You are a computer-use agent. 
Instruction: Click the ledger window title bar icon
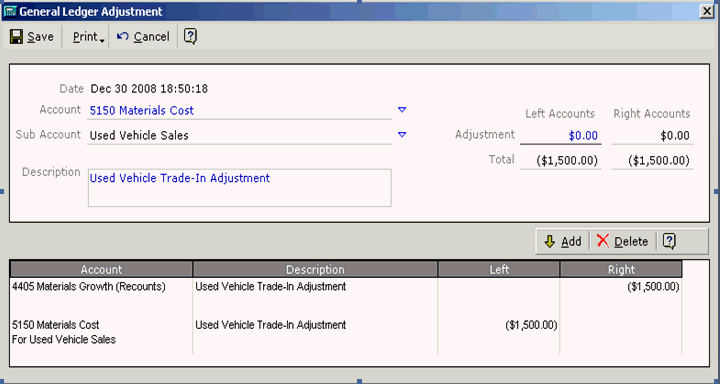10,11
